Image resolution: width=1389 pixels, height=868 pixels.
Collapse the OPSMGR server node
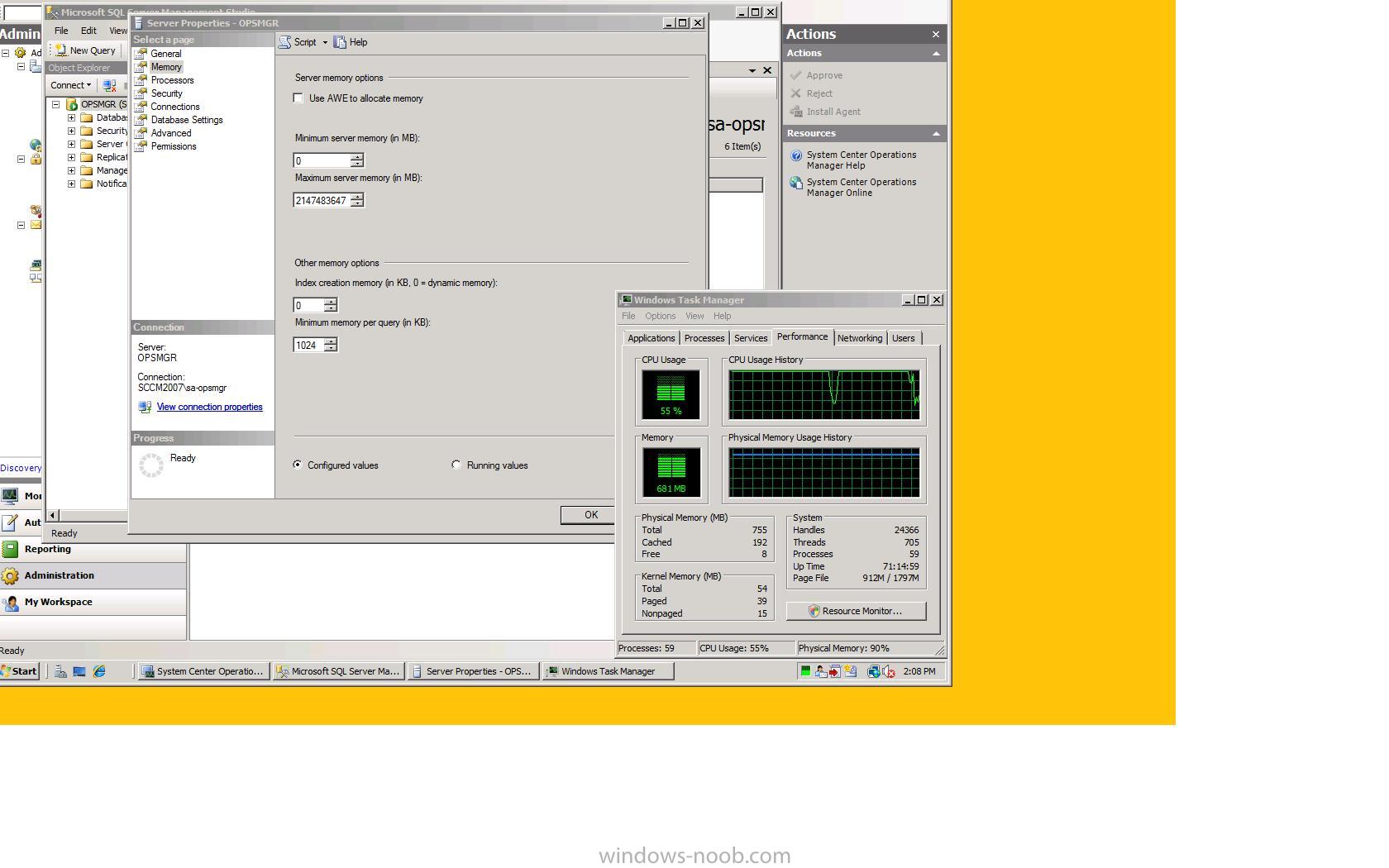point(56,105)
